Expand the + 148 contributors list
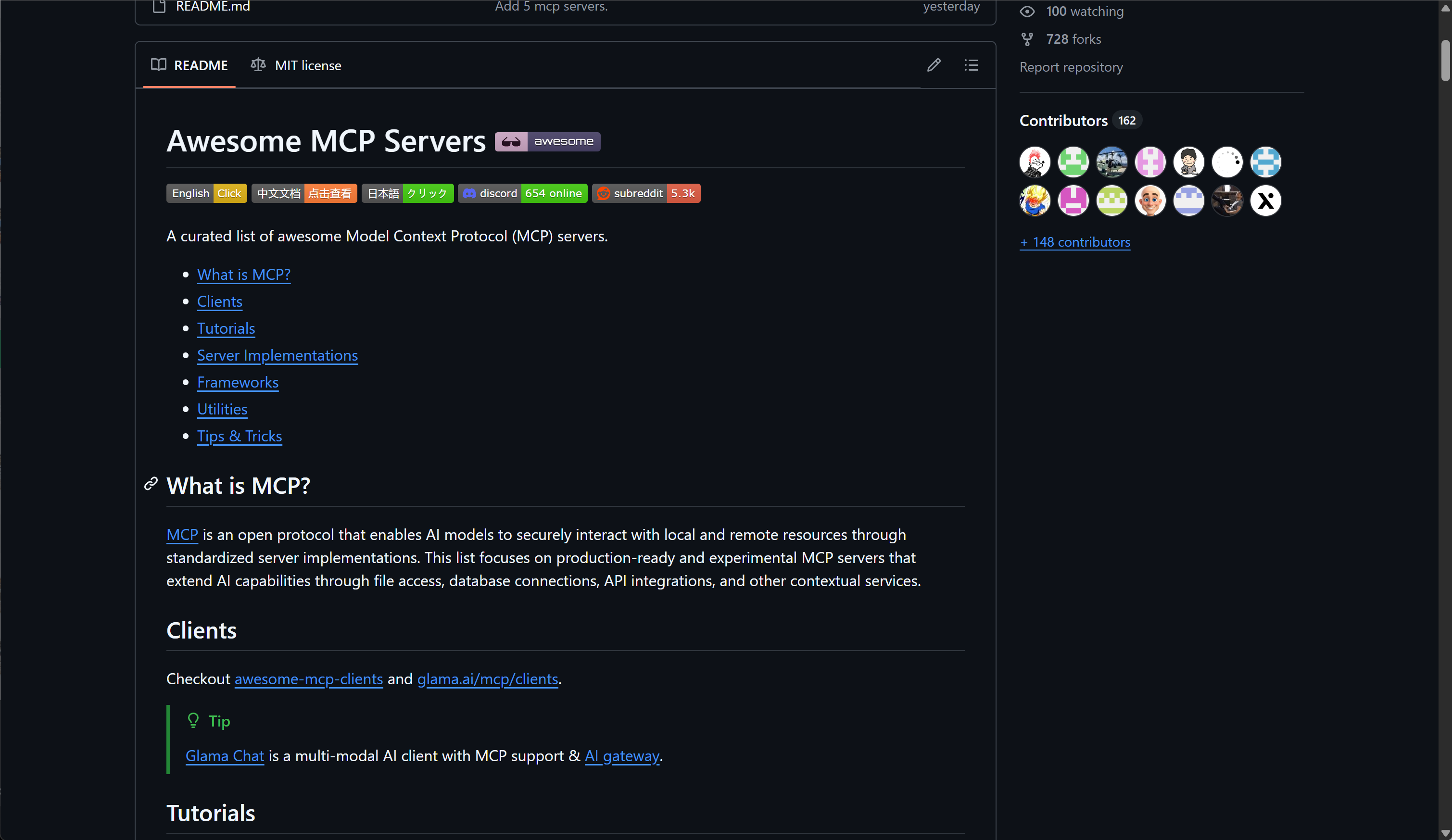The image size is (1452, 840). [1074, 242]
